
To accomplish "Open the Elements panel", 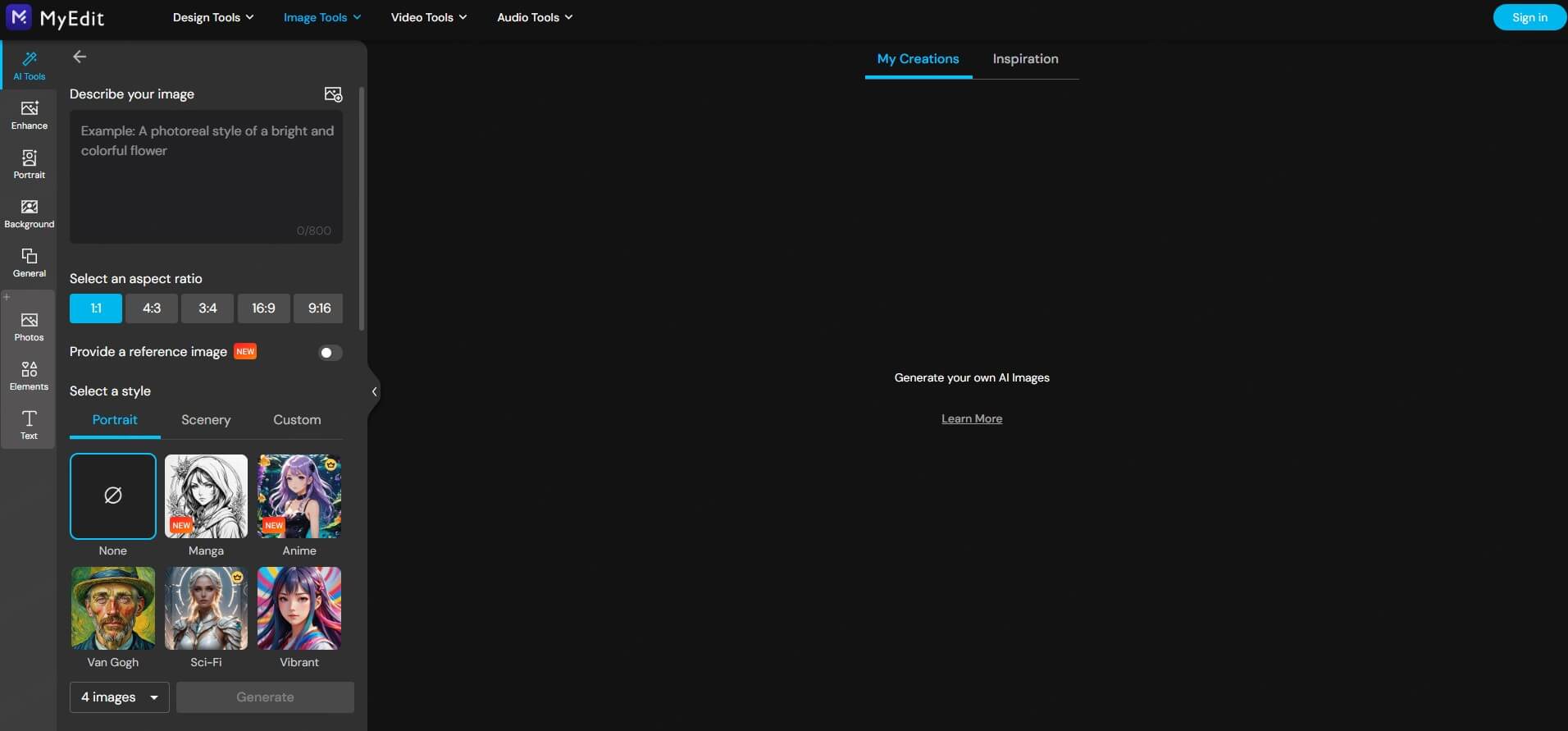I will 30,376.
